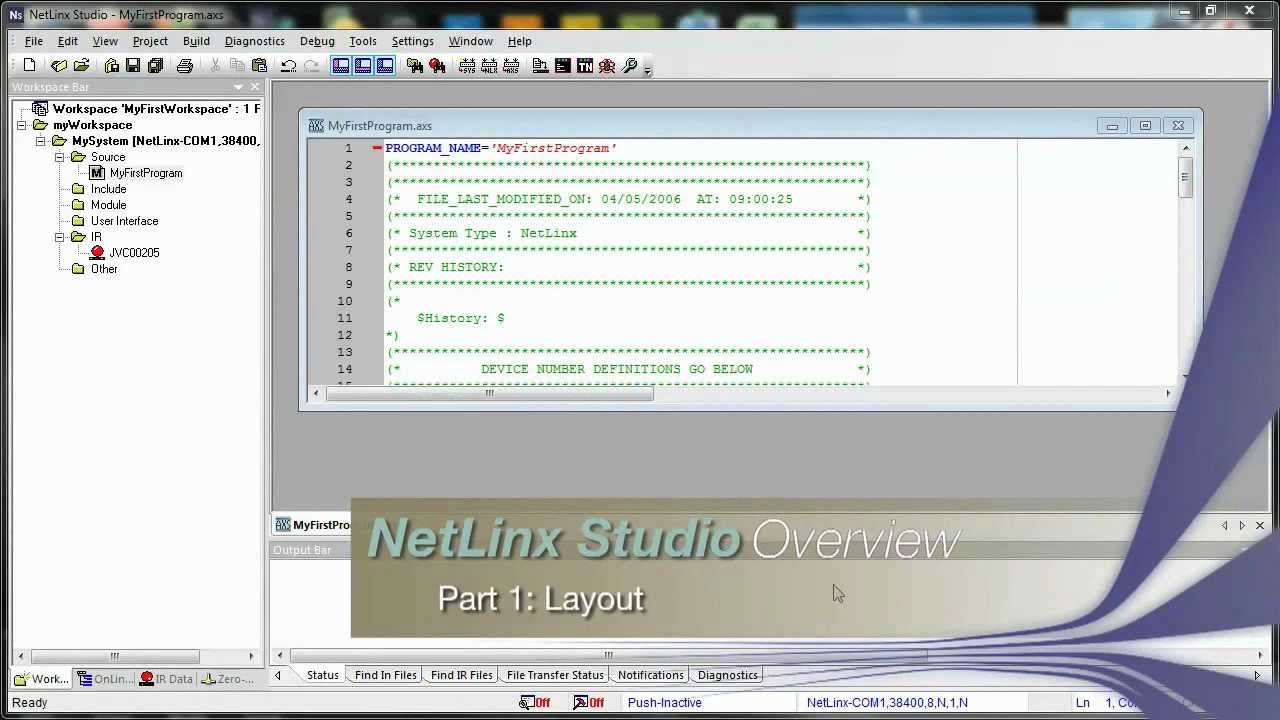
Task: Open the File menu
Action: [34, 41]
